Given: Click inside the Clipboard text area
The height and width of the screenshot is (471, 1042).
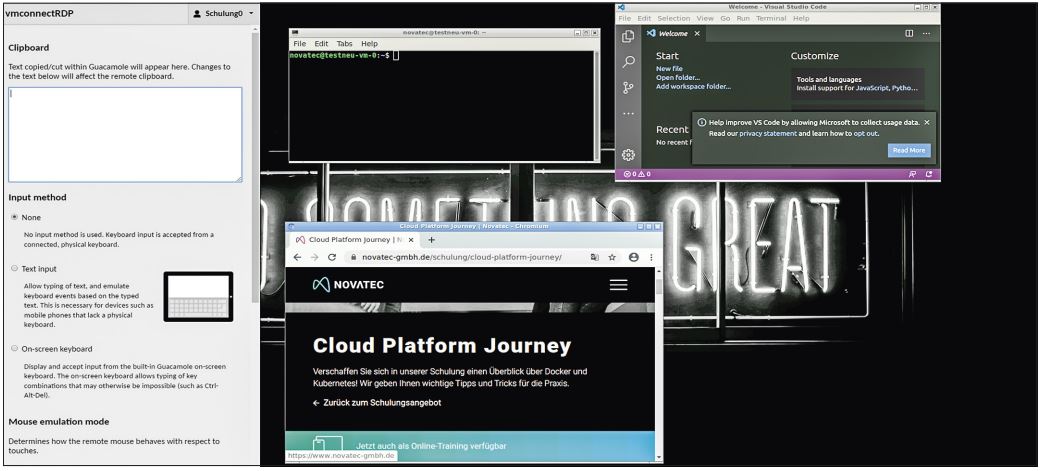Looking at the screenshot, I should point(125,135).
